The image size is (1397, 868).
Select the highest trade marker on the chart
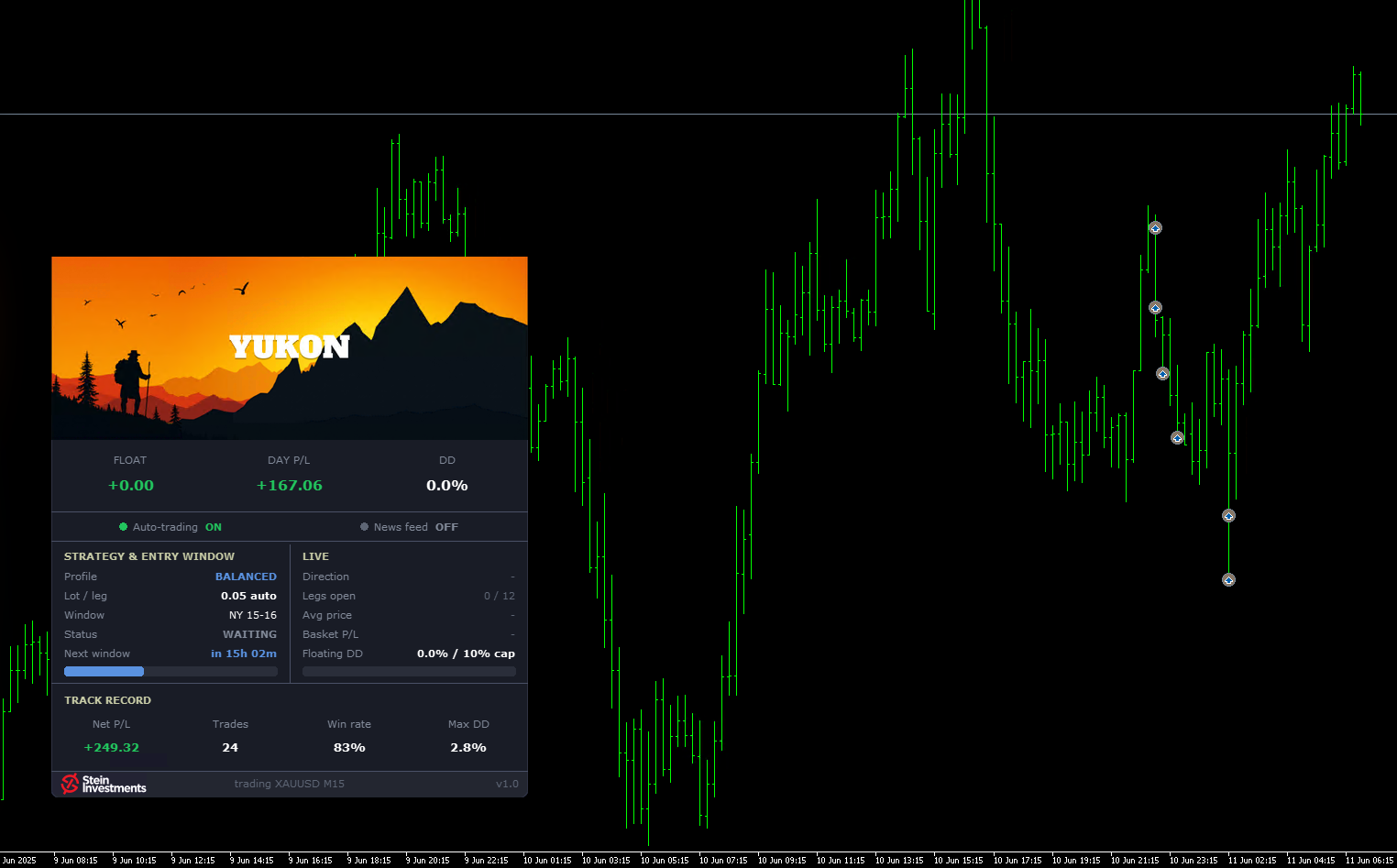click(x=1155, y=228)
